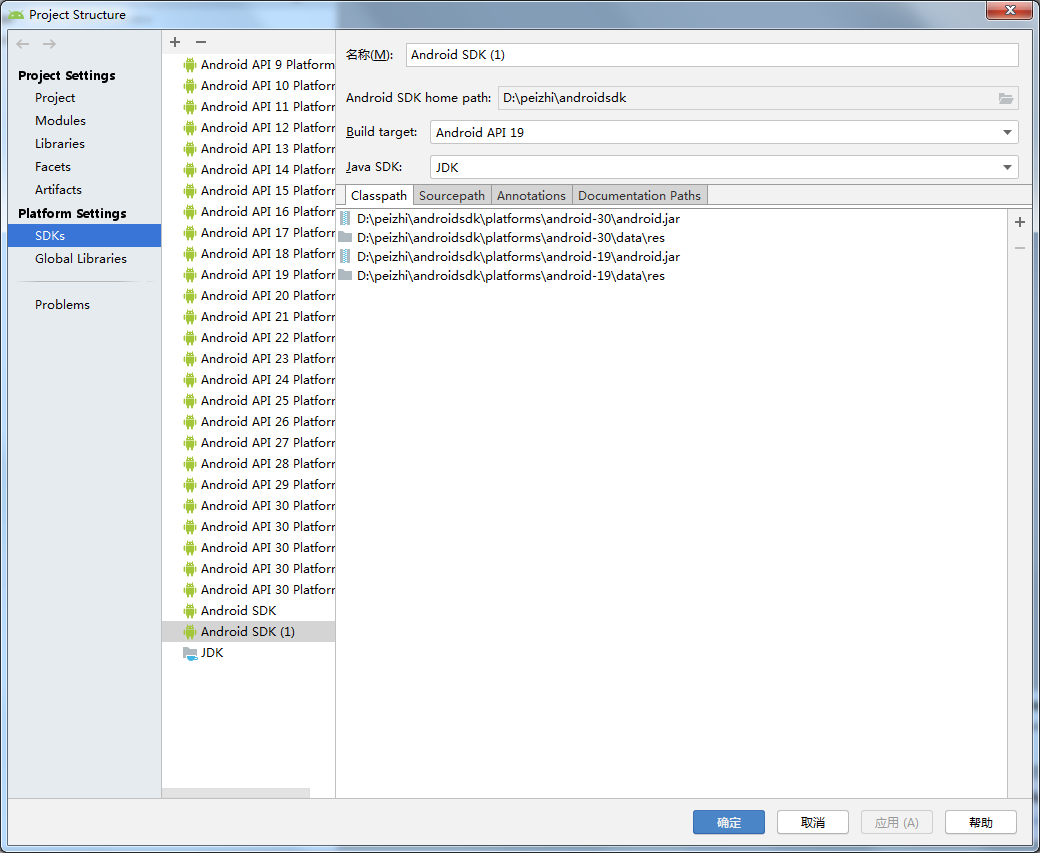Switch to the Sourcepath tab
This screenshot has height=853, width=1040.
click(x=452, y=196)
